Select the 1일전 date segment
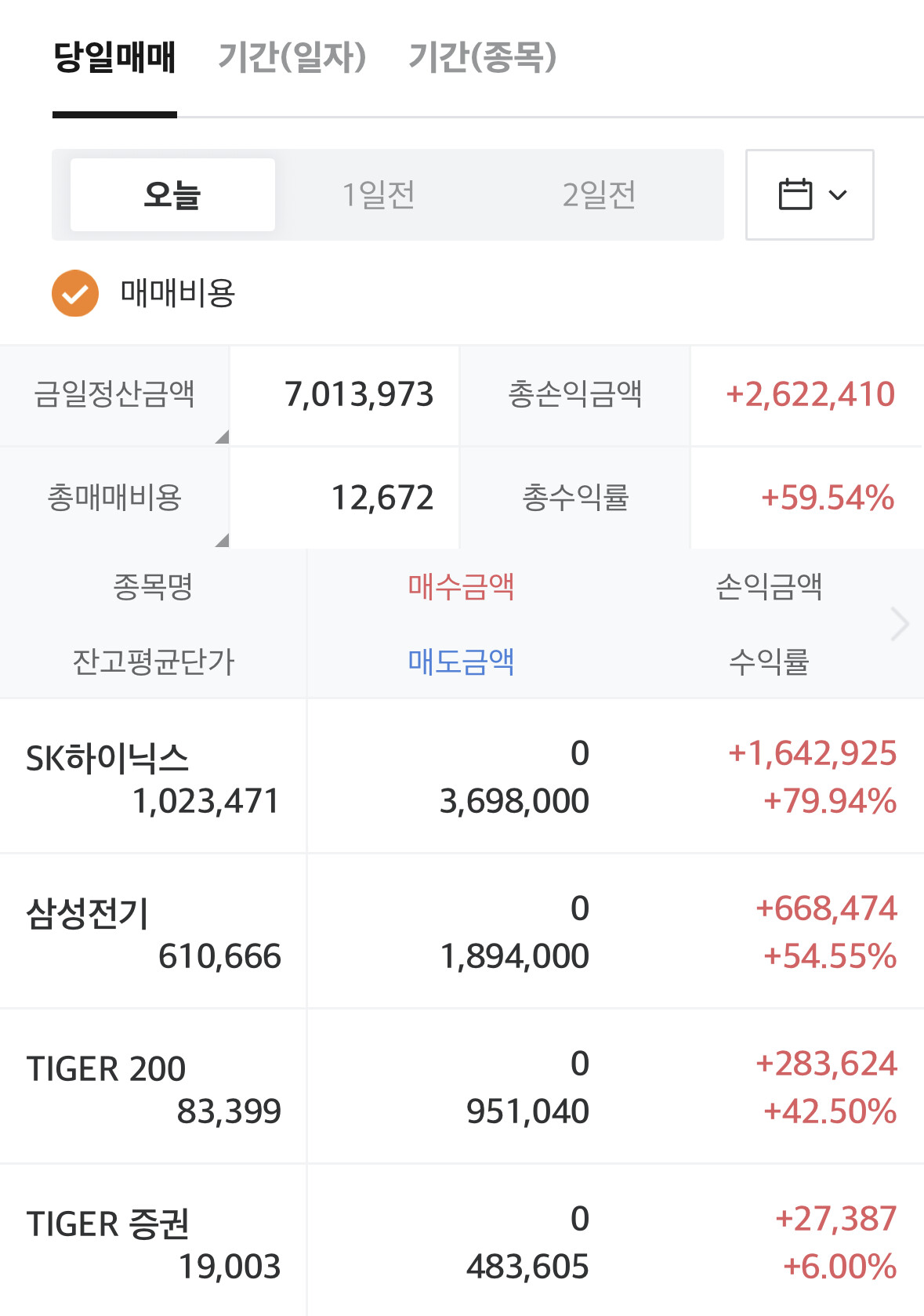Image resolution: width=924 pixels, height=1316 pixels. click(379, 194)
